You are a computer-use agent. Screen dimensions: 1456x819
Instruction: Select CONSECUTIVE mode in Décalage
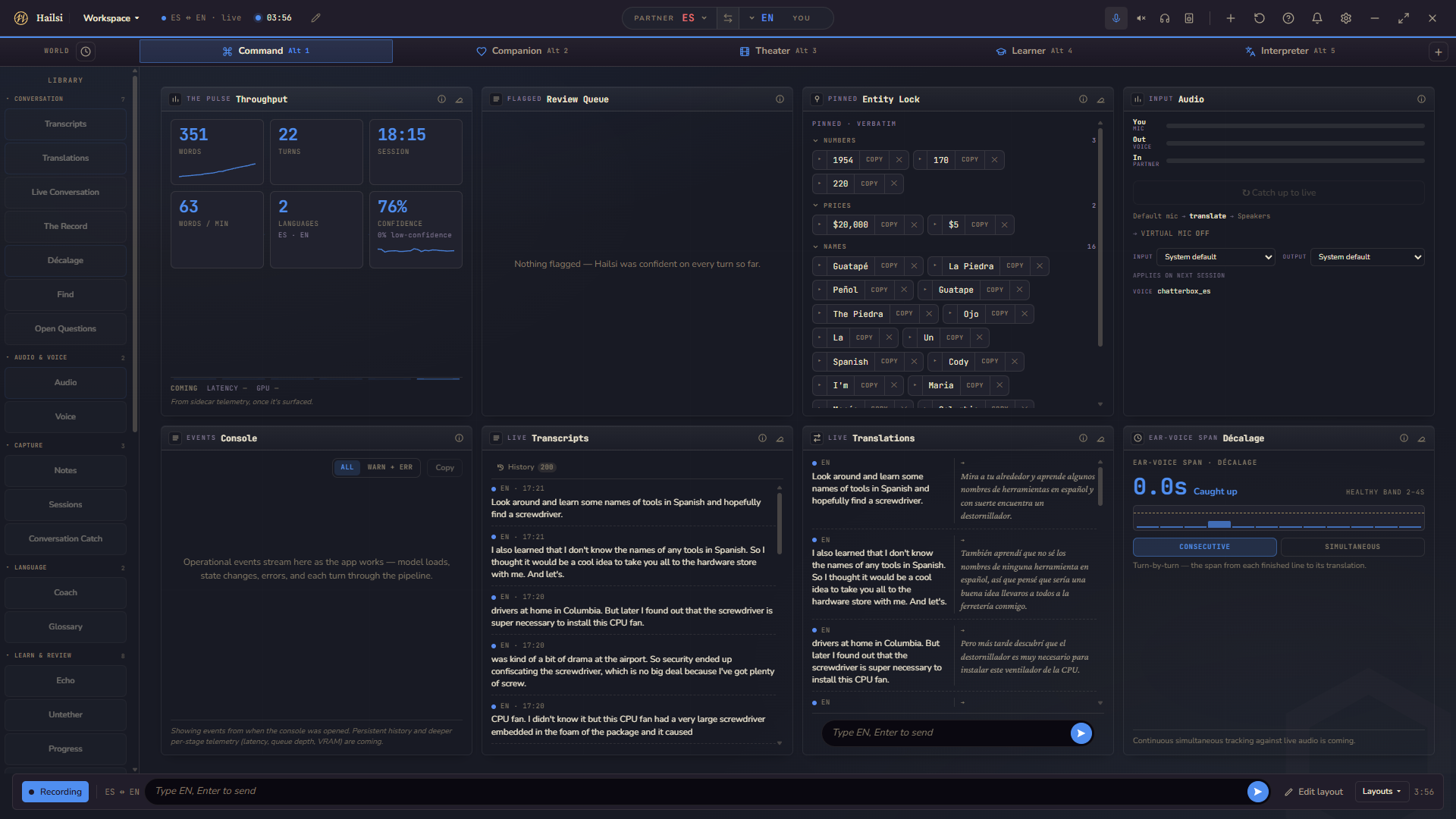(x=1204, y=547)
